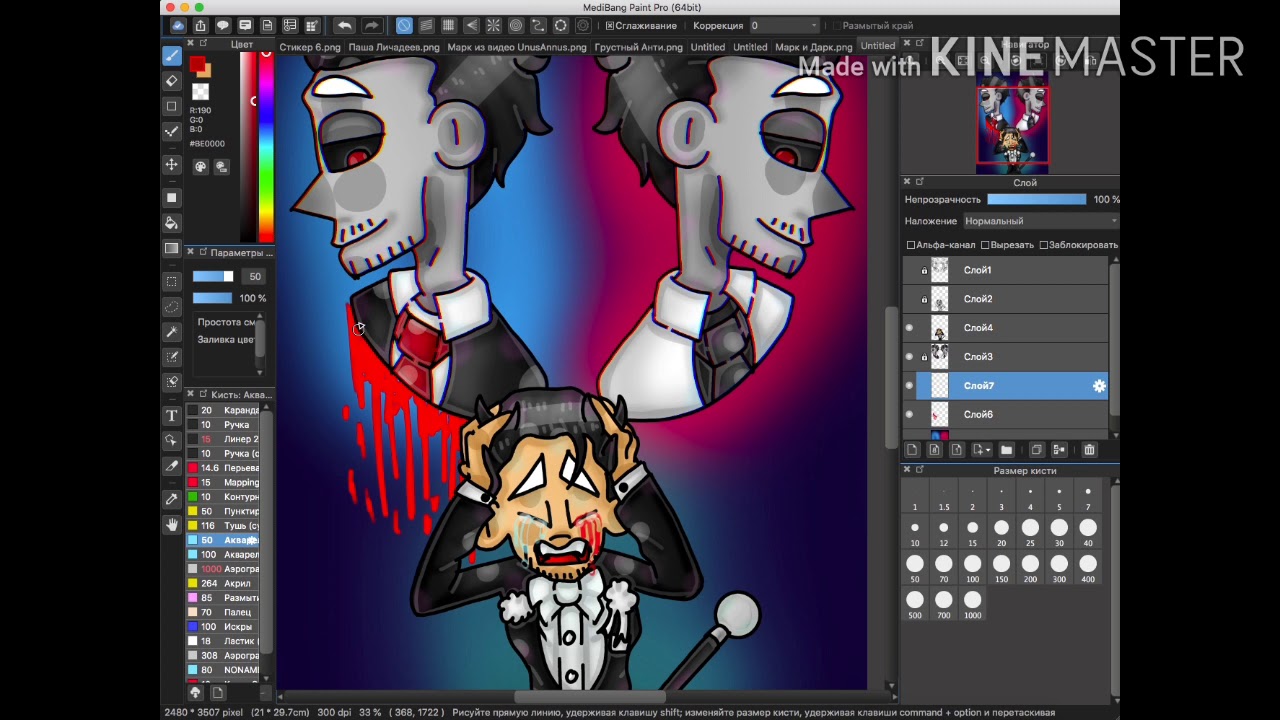Viewport: 1280px width, 720px height.
Task: Click the Navigator preview thumbnail
Action: (1012, 125)
